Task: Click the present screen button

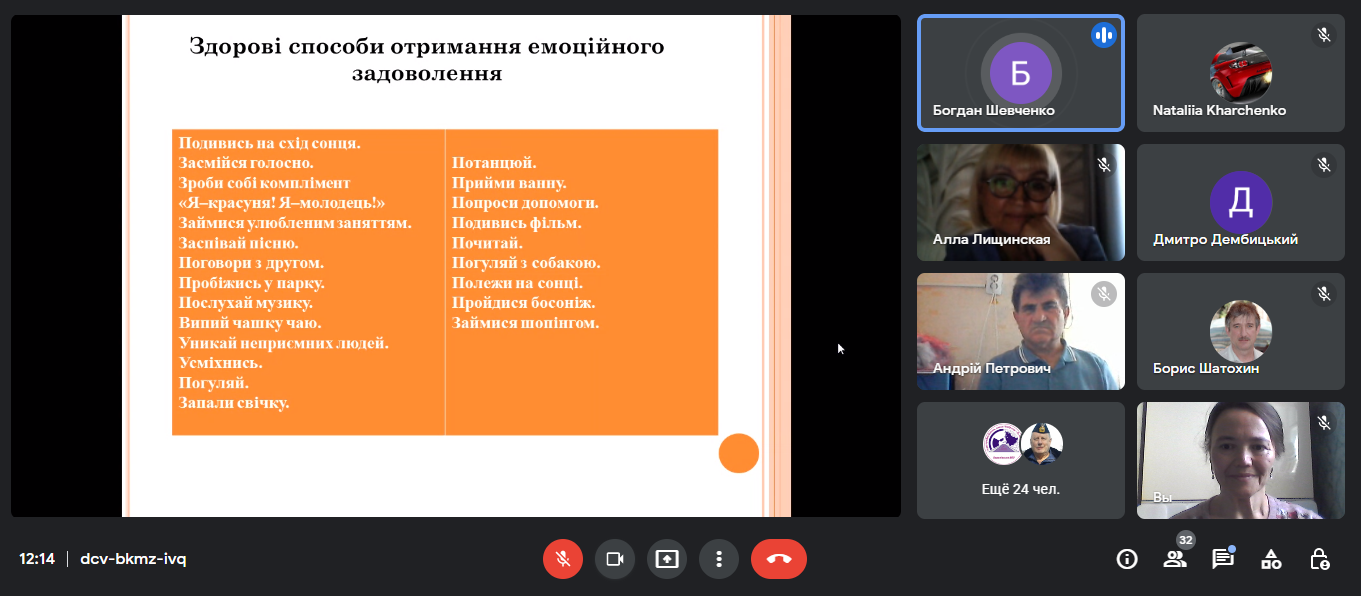Action: 667,559
